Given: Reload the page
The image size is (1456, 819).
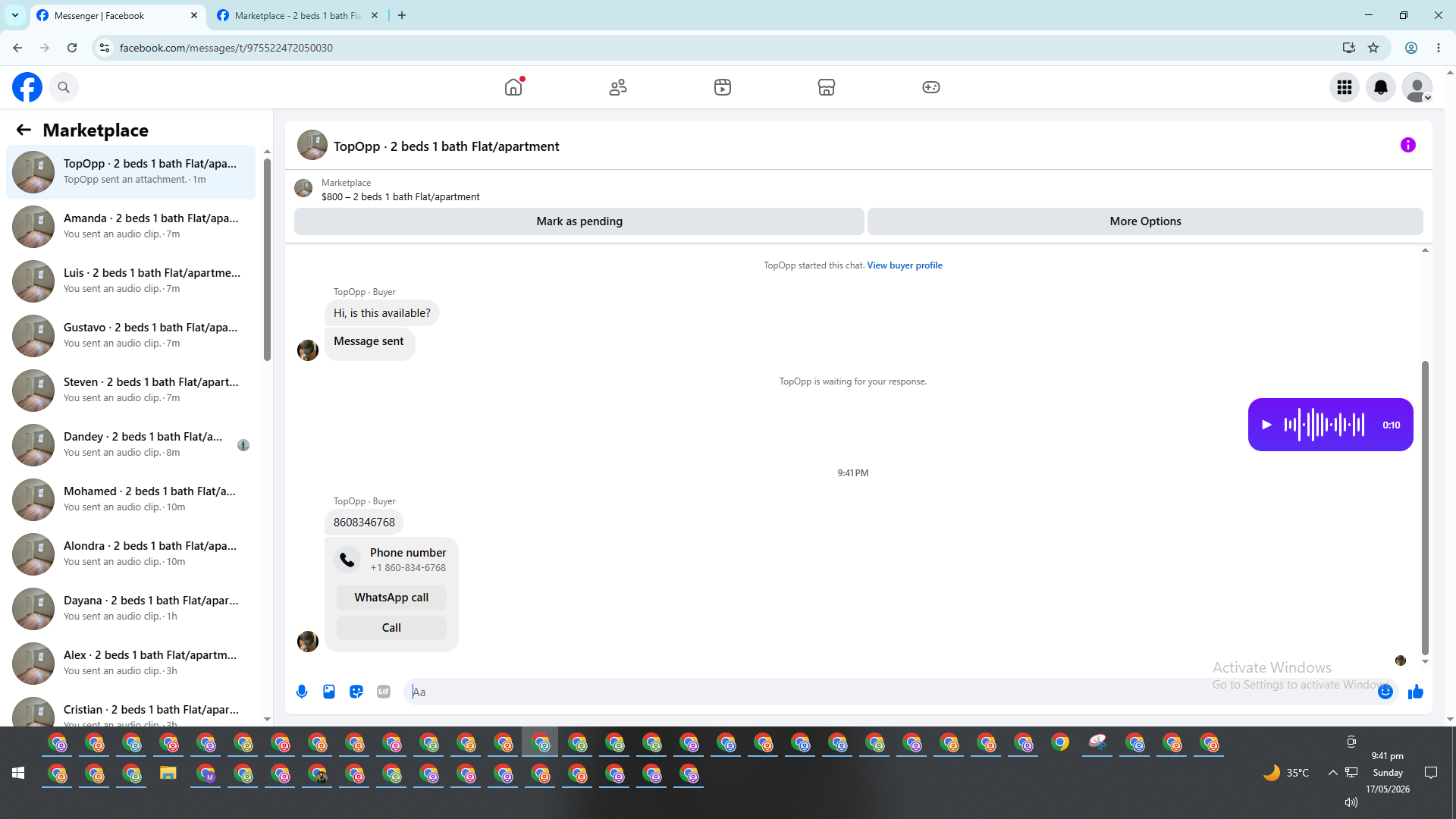Looking at the screenshot, I should (72, 48).
